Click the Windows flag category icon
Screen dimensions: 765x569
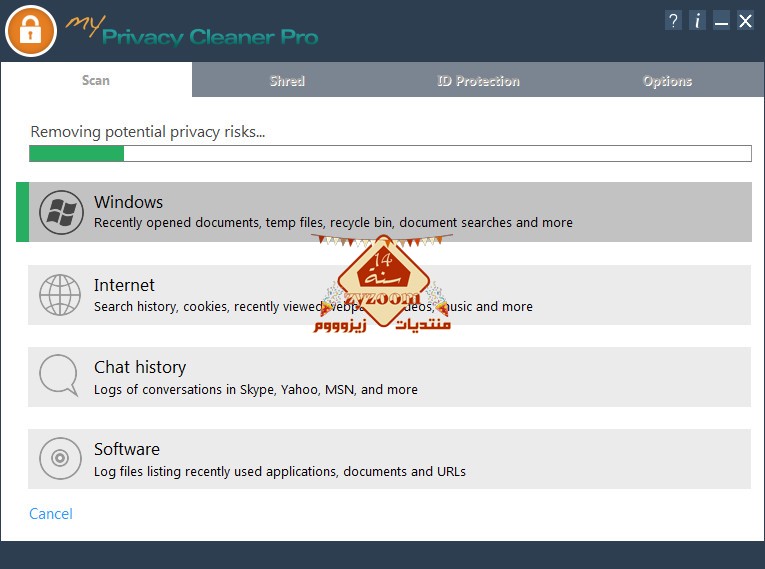[61, 212]
